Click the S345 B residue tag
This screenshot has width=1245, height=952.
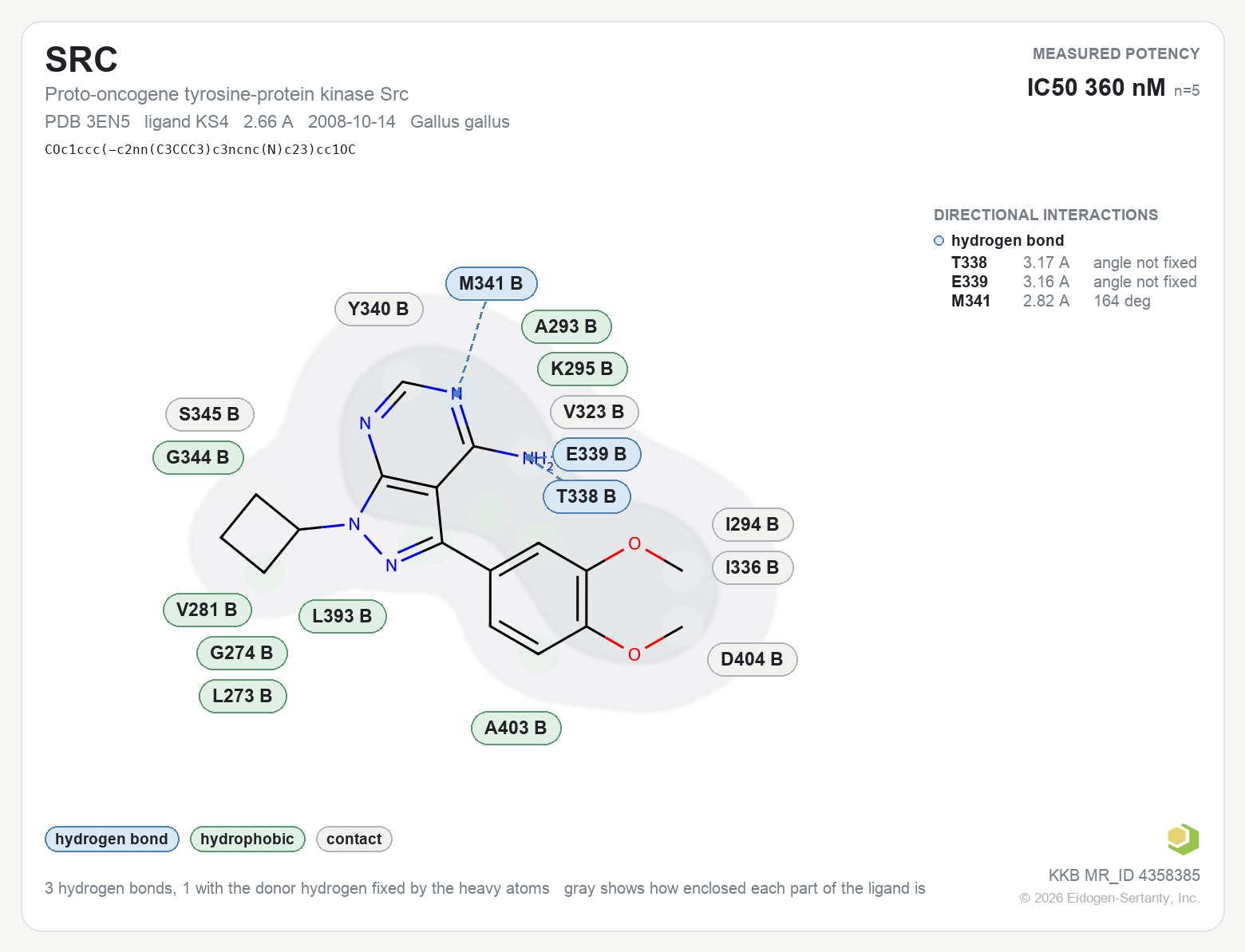[209, 414]
